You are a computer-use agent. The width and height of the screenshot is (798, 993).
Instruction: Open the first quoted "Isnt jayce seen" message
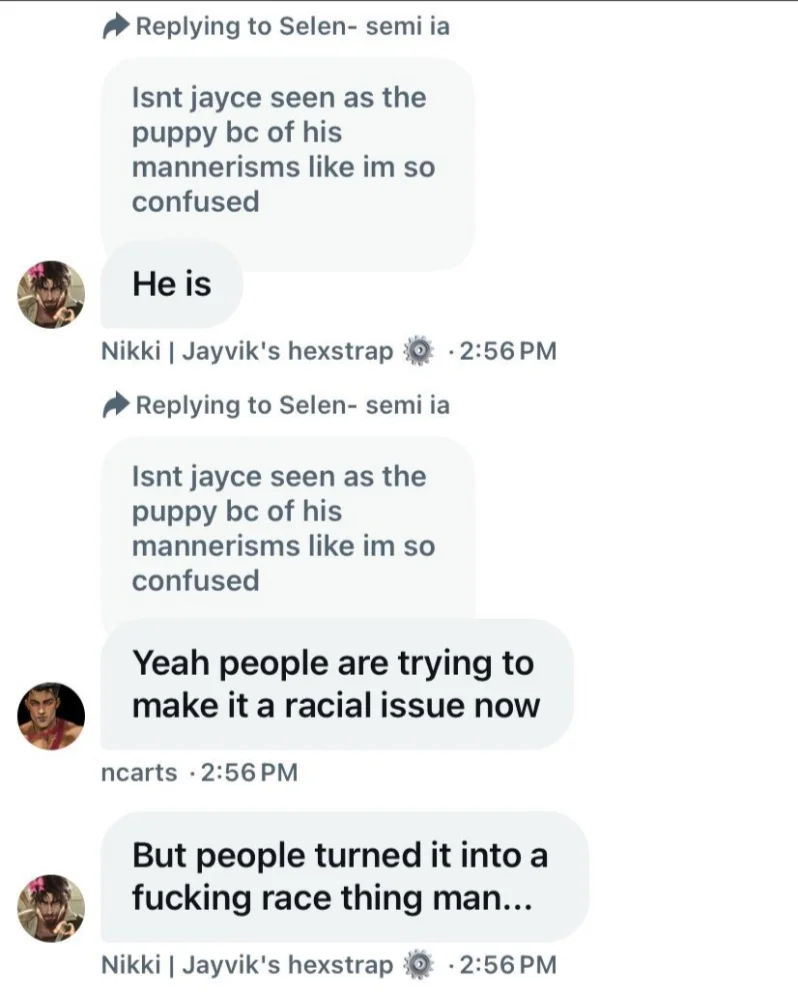[x=288, y=163]
